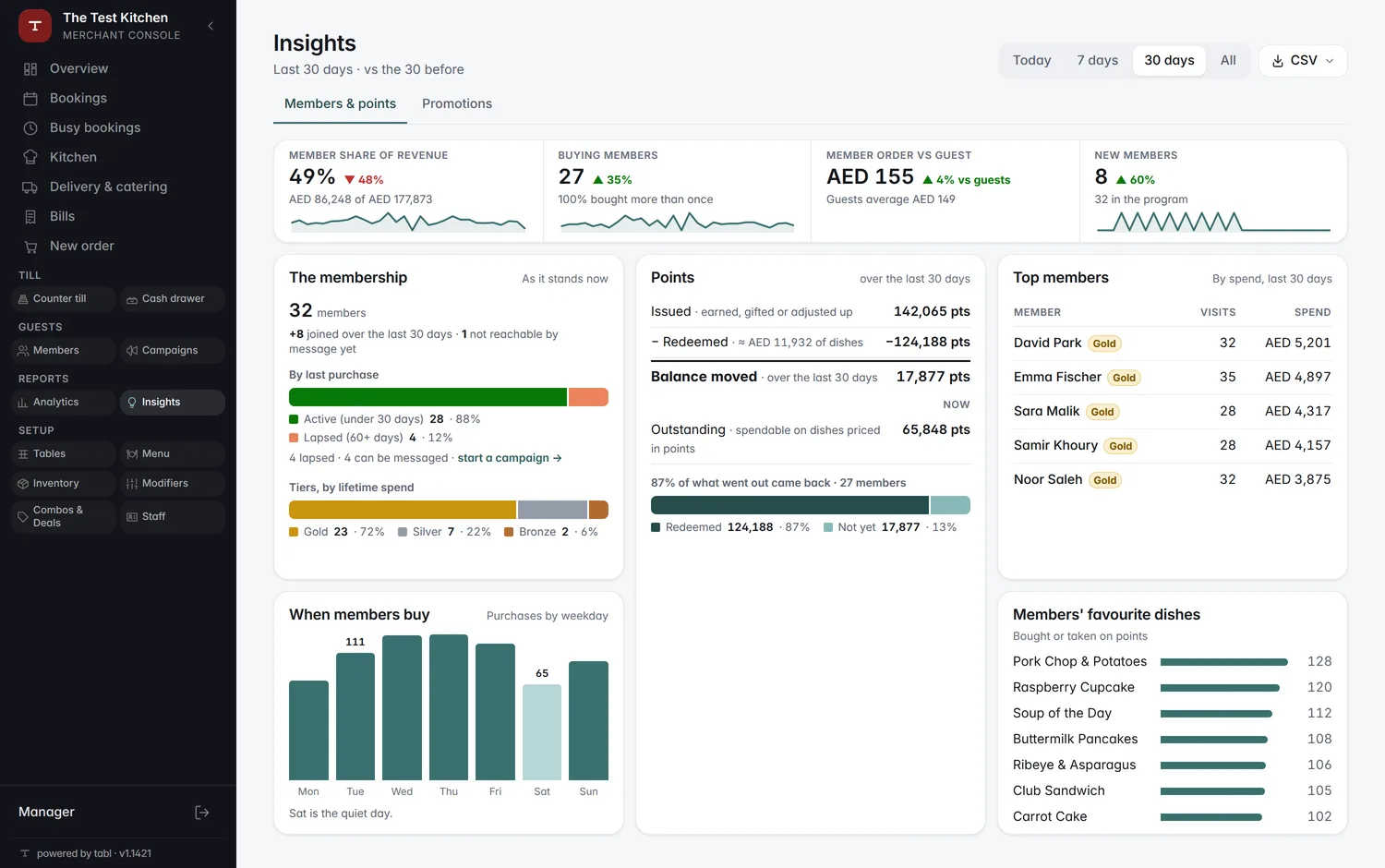The image size is (1385, 868).
Task: Click the Delivery & catering truck icon
Action: point(30,187)
